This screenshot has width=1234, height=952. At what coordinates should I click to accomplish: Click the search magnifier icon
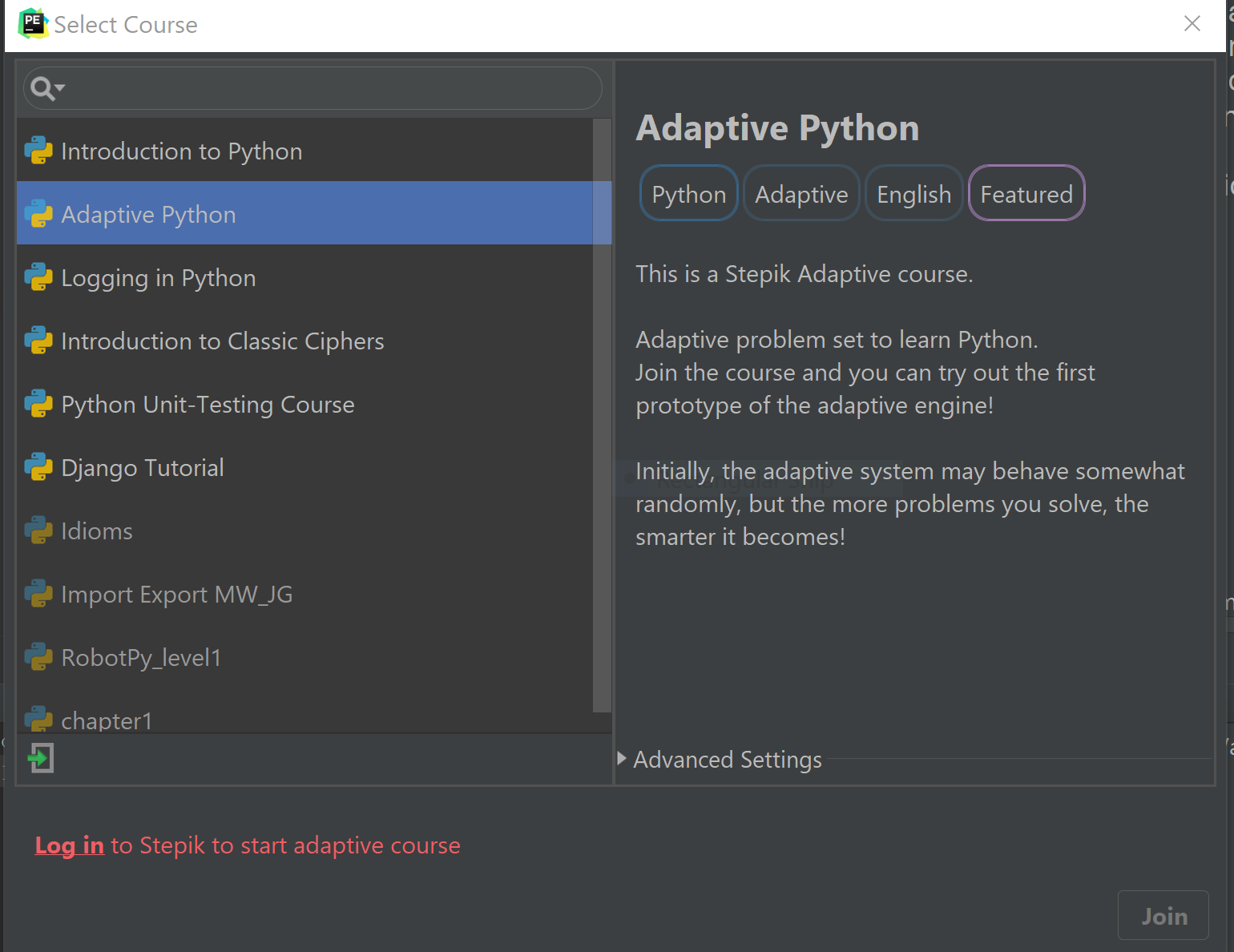click(x=47, y=89)
